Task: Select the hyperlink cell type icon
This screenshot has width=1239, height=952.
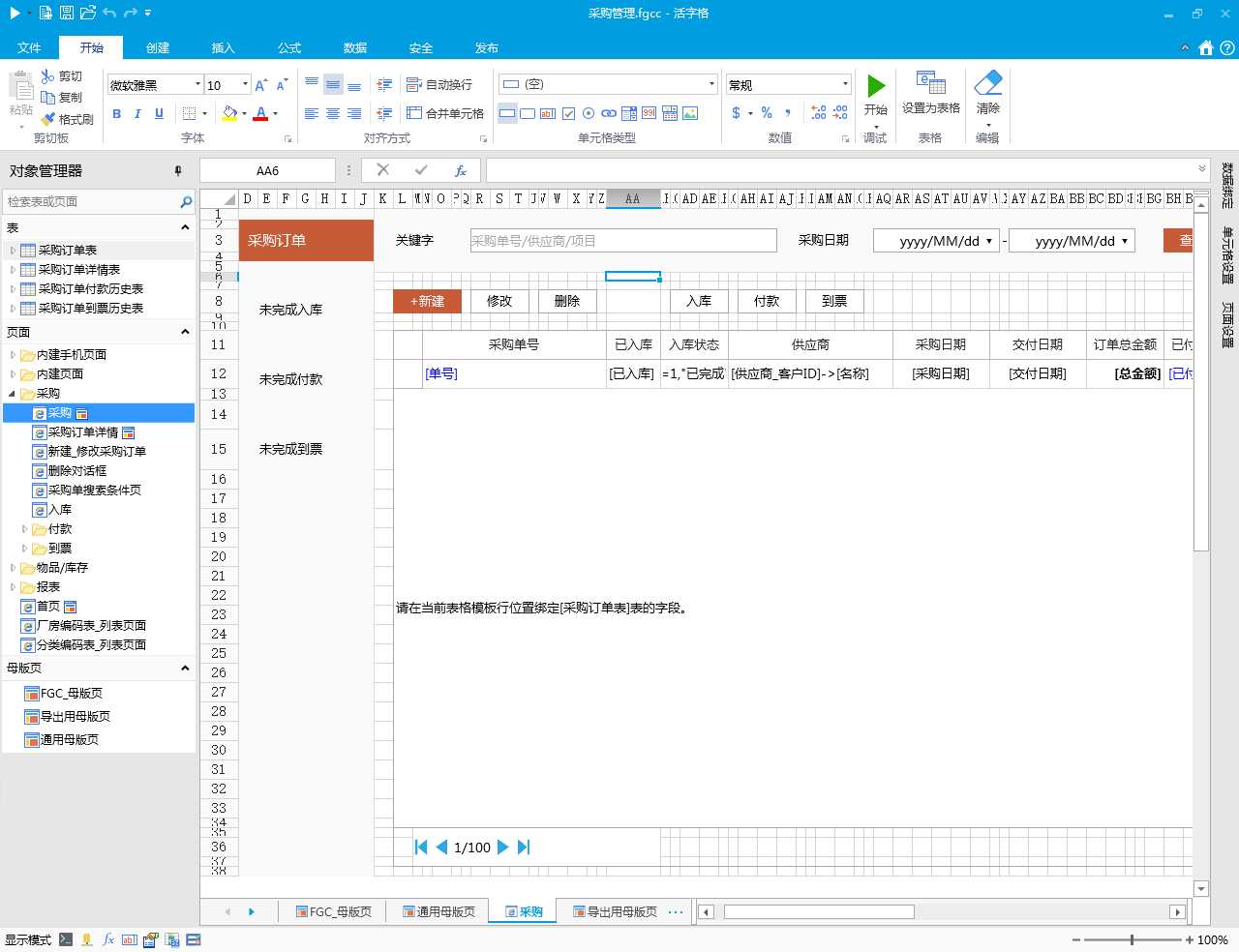Action: (609, 113)
